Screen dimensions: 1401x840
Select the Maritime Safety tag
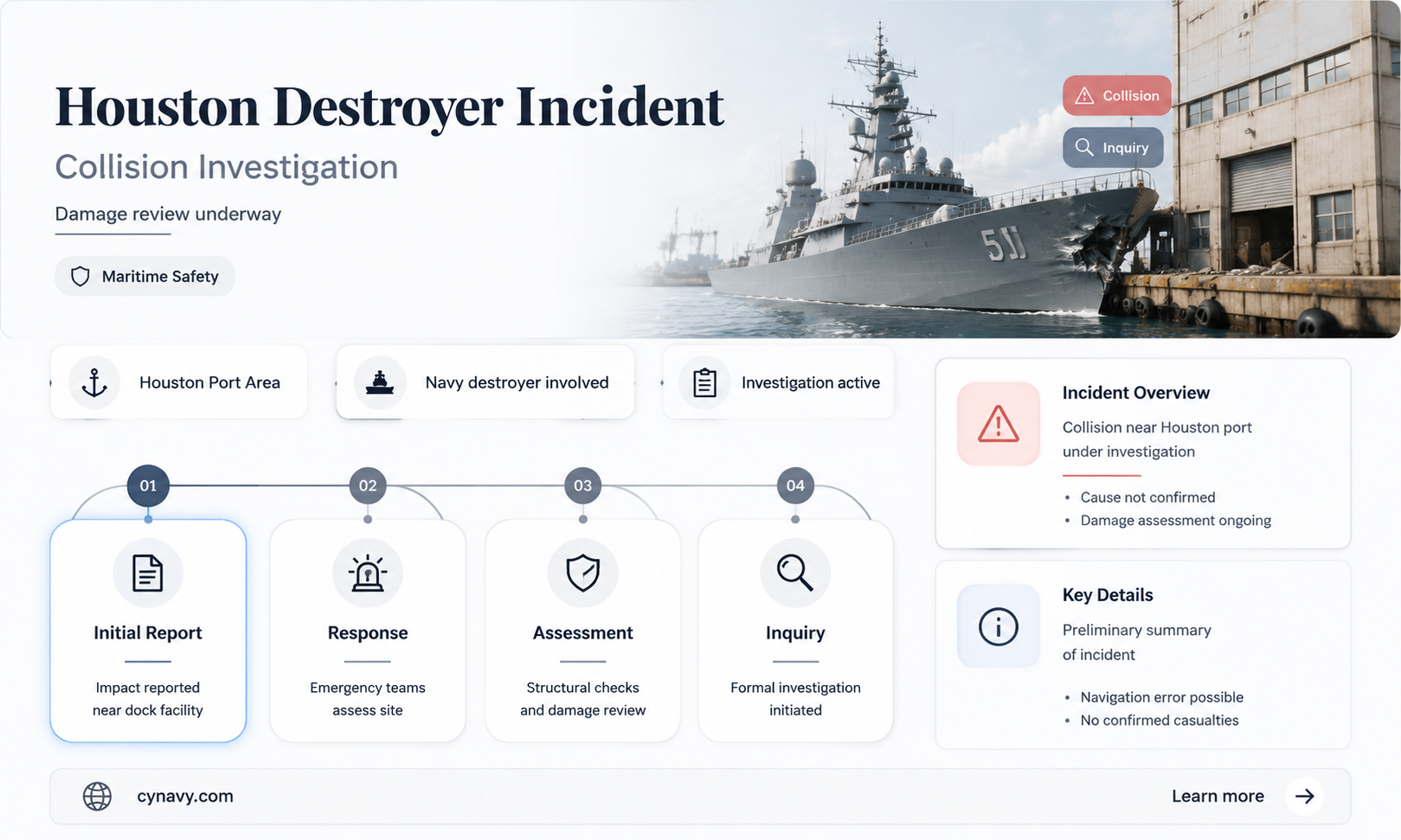click(x=145, y=276)
